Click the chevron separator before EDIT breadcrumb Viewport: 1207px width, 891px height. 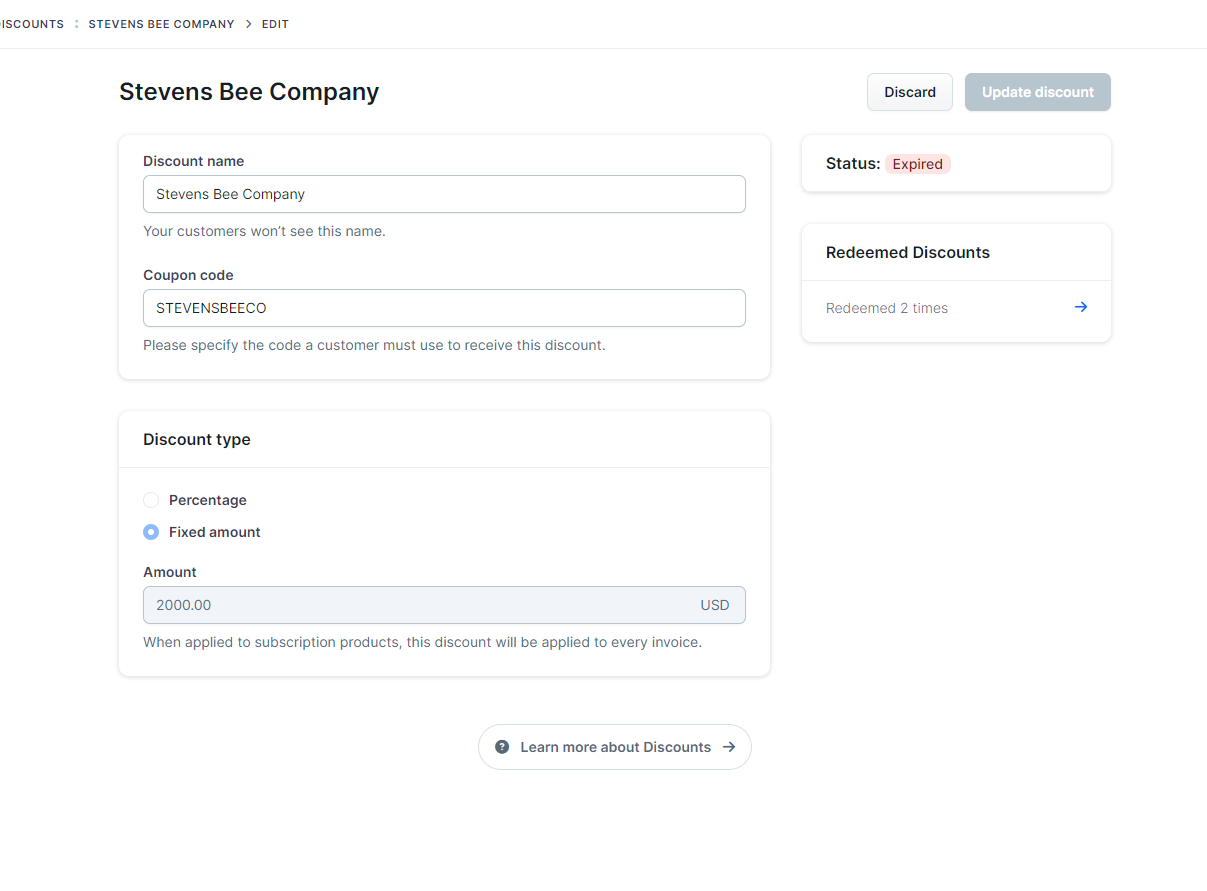(x=248, y=24)
